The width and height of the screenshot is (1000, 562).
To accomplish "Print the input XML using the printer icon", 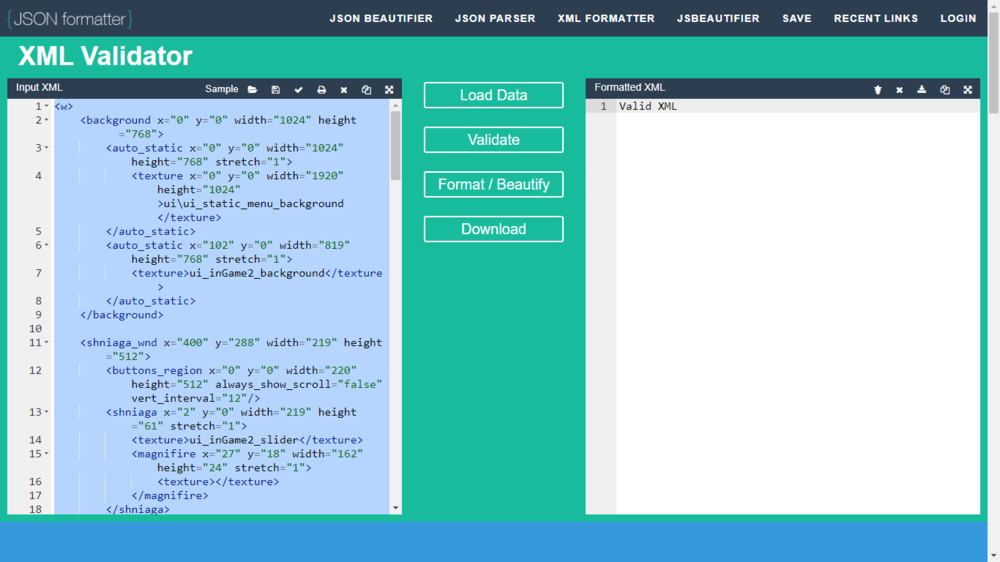I will point(321,89).
